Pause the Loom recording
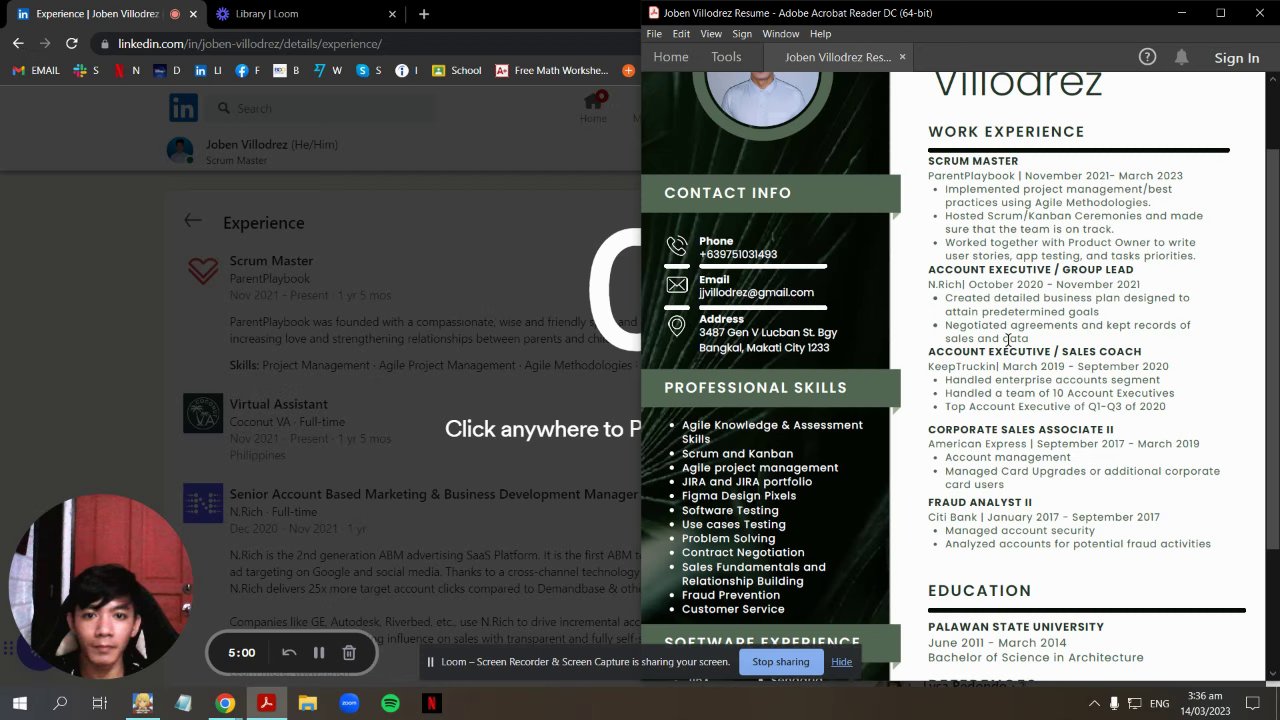 point(319,653)
